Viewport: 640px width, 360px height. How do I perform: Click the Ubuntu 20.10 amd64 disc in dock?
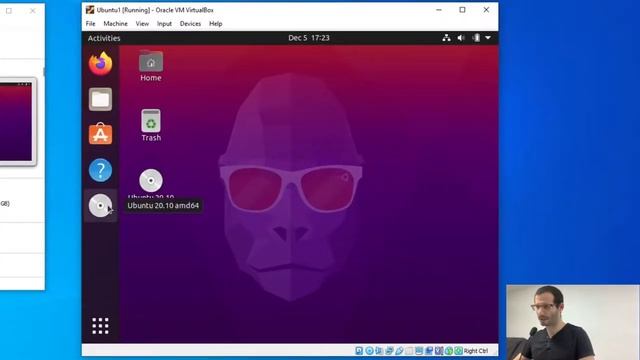[x=100, y=205]
